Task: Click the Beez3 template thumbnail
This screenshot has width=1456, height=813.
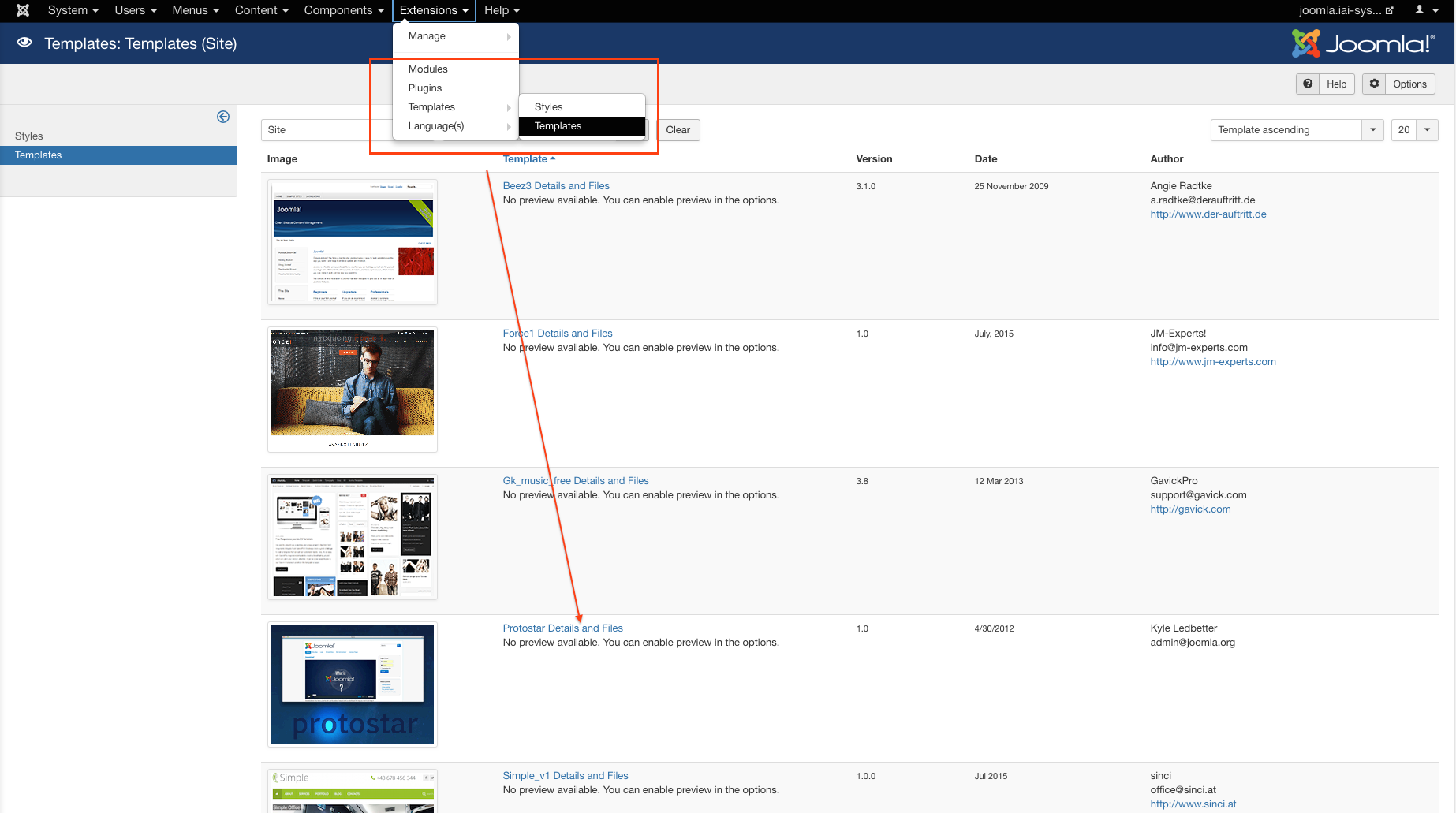Action: point(353,242)
